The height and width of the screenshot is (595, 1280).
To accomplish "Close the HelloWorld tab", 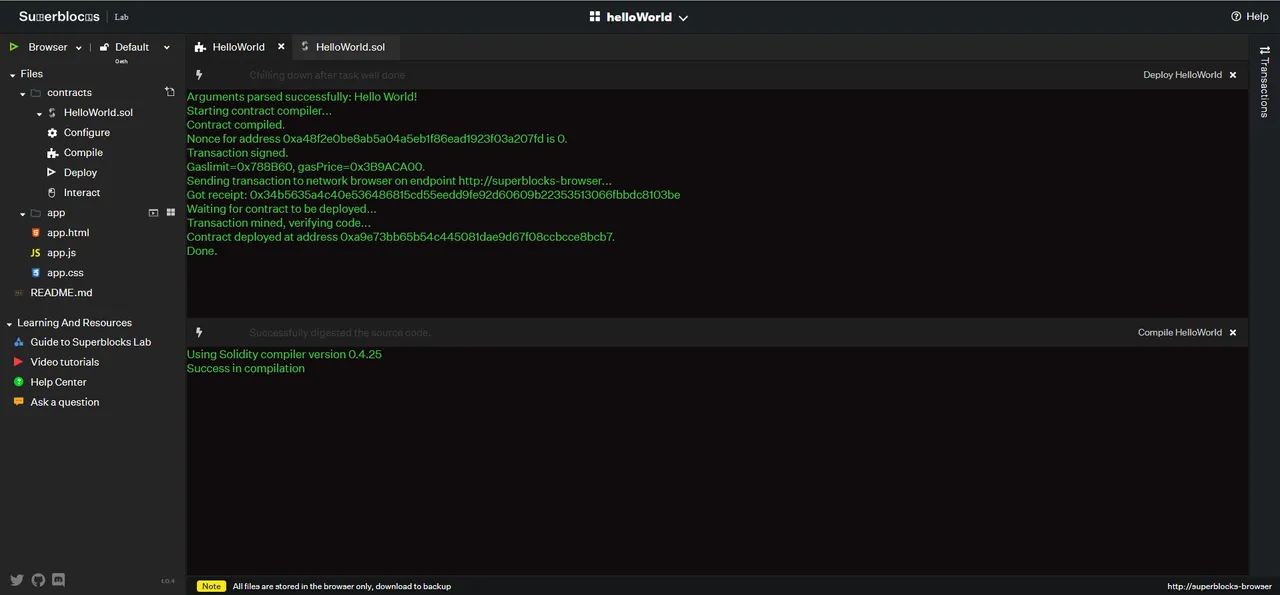I will [x=281, y=46].
